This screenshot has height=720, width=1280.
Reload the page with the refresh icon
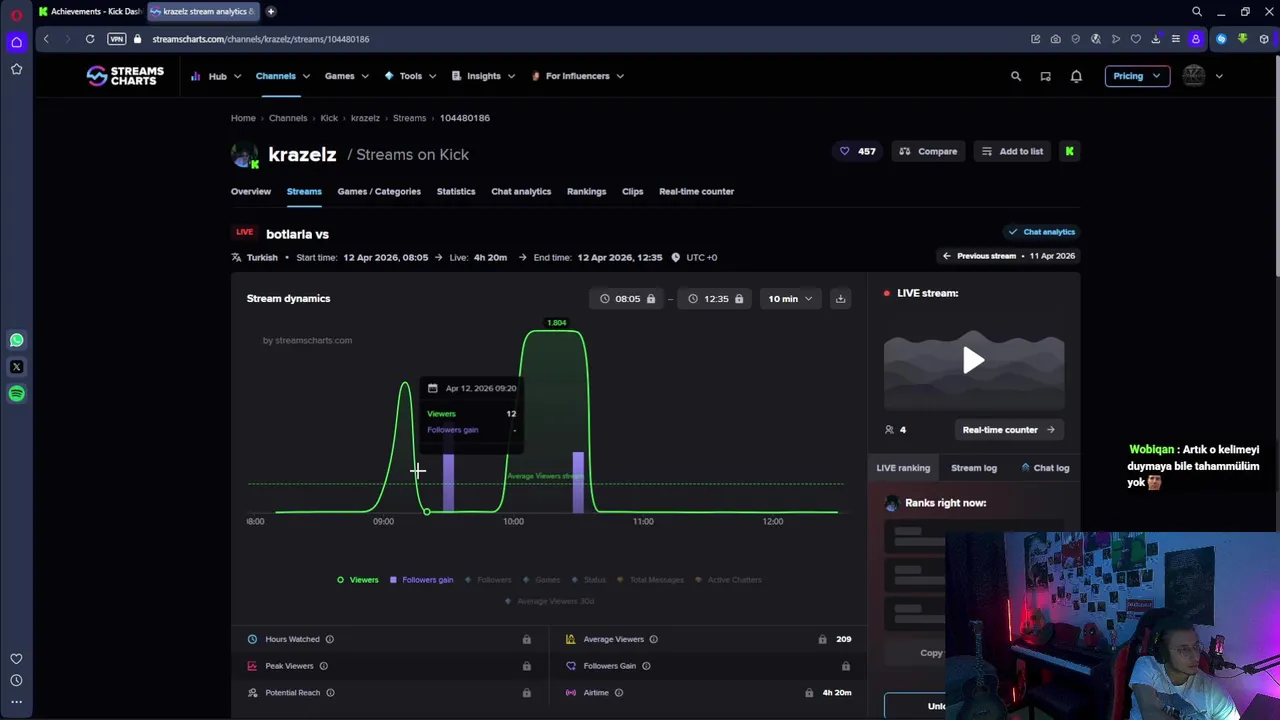[90, 39]
